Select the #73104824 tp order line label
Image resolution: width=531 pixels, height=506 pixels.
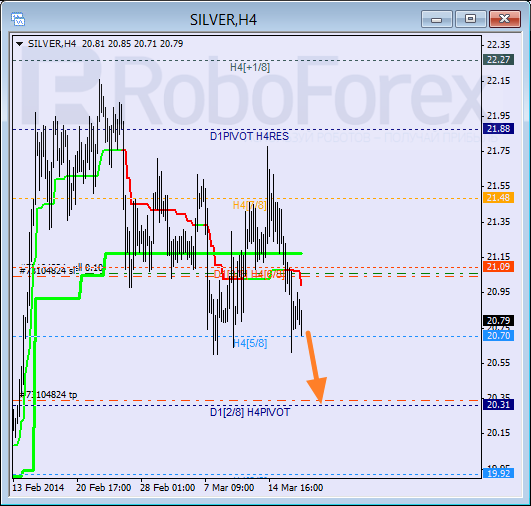pyautogui.click(x=48, y=395)
